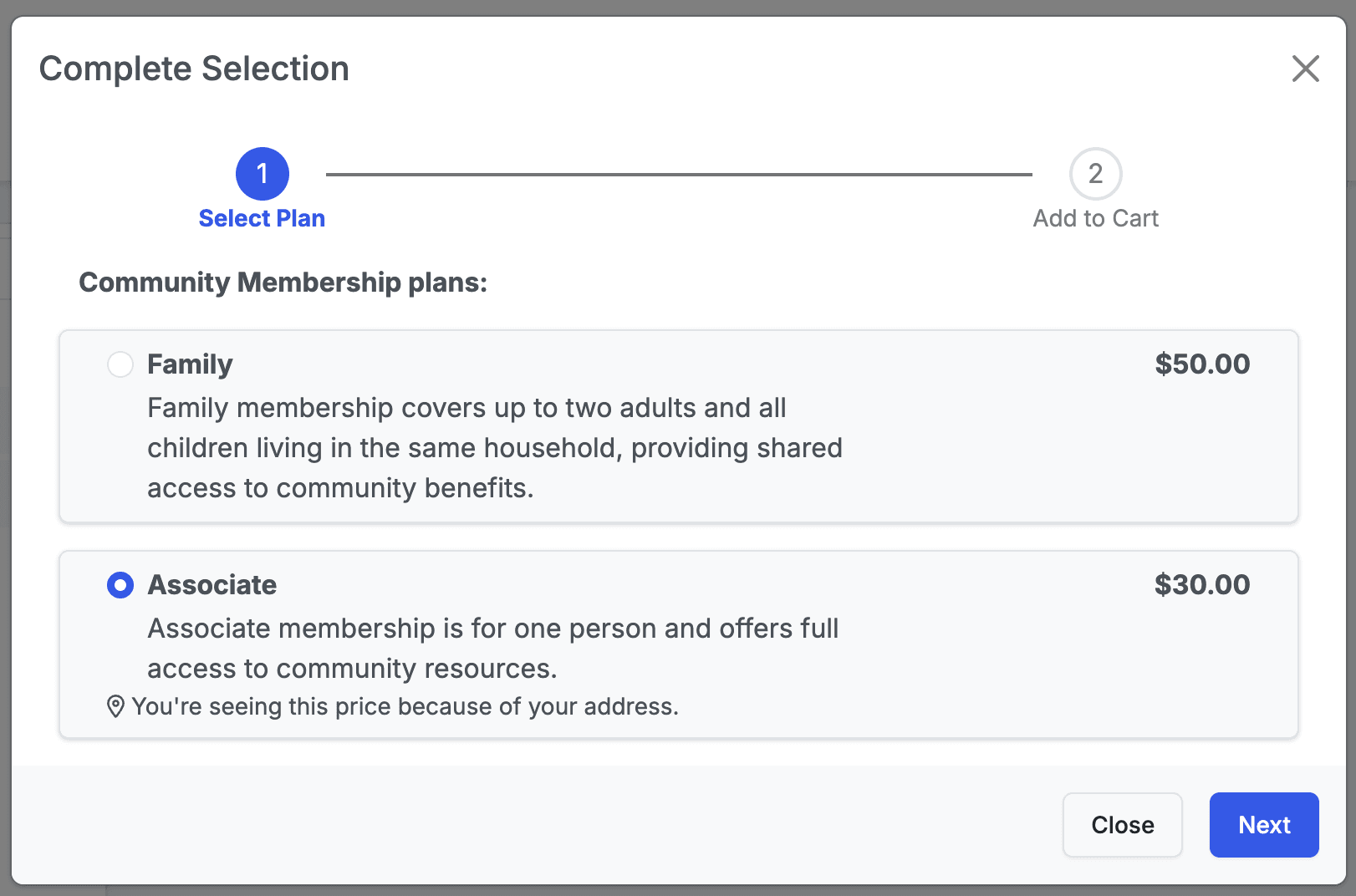Click the X icon to dismiss the dialog
The height and width of the screenshot is (896, 1356).
(x=1305, y=69)
